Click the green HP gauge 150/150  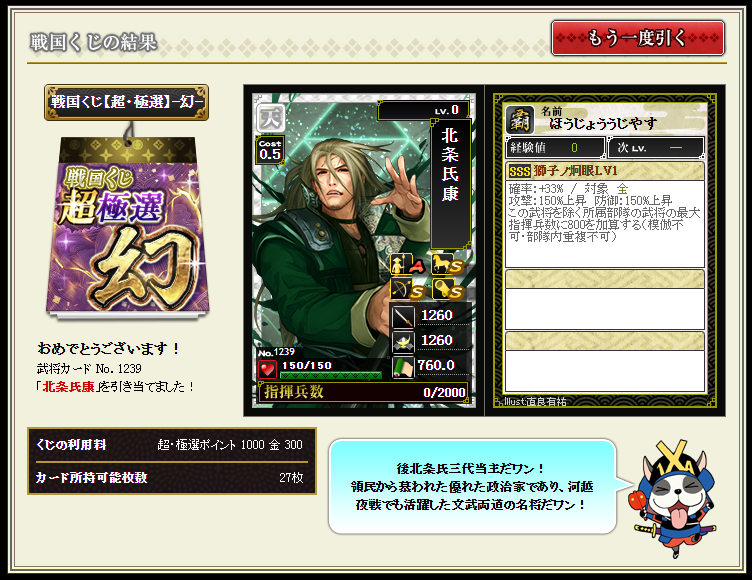[331, 375]
